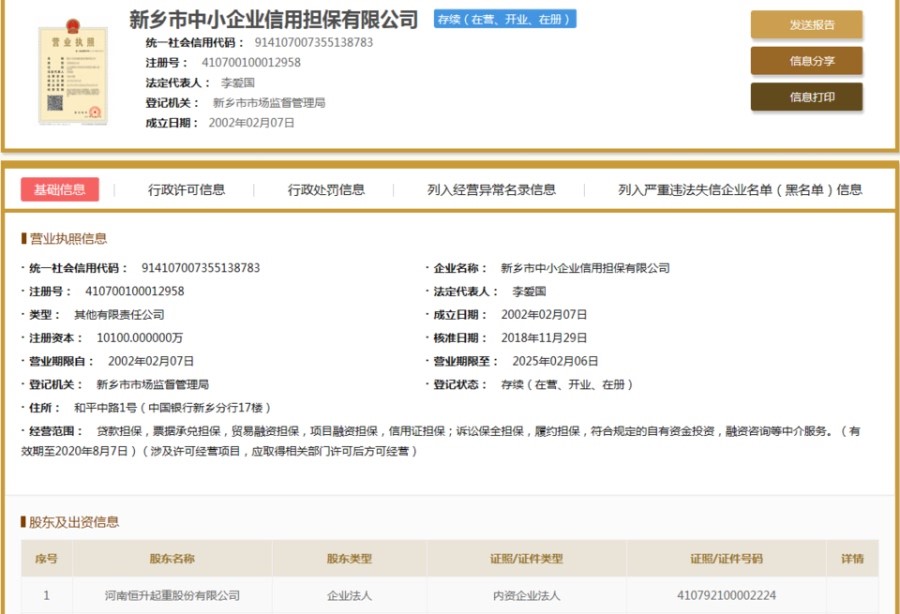Select the 基础信息 tab

coord(60,190)
